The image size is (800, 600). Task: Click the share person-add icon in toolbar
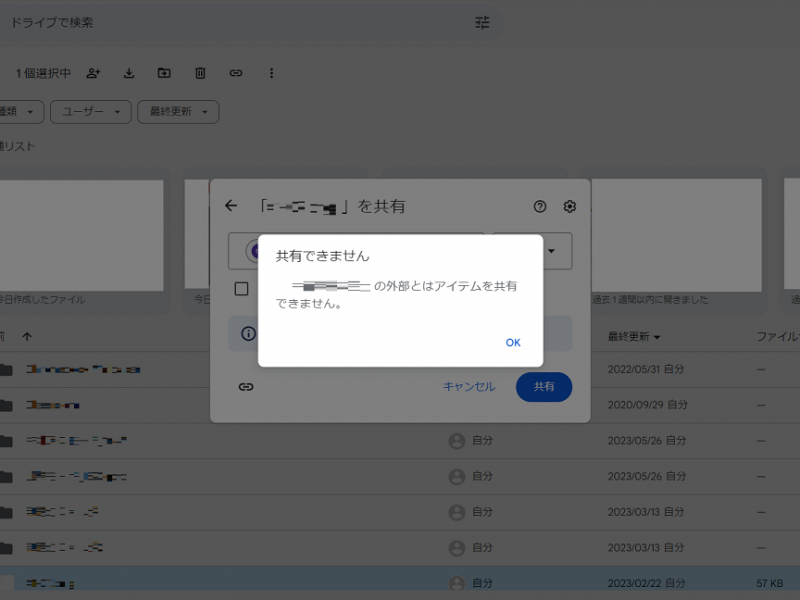click(93, 73)
